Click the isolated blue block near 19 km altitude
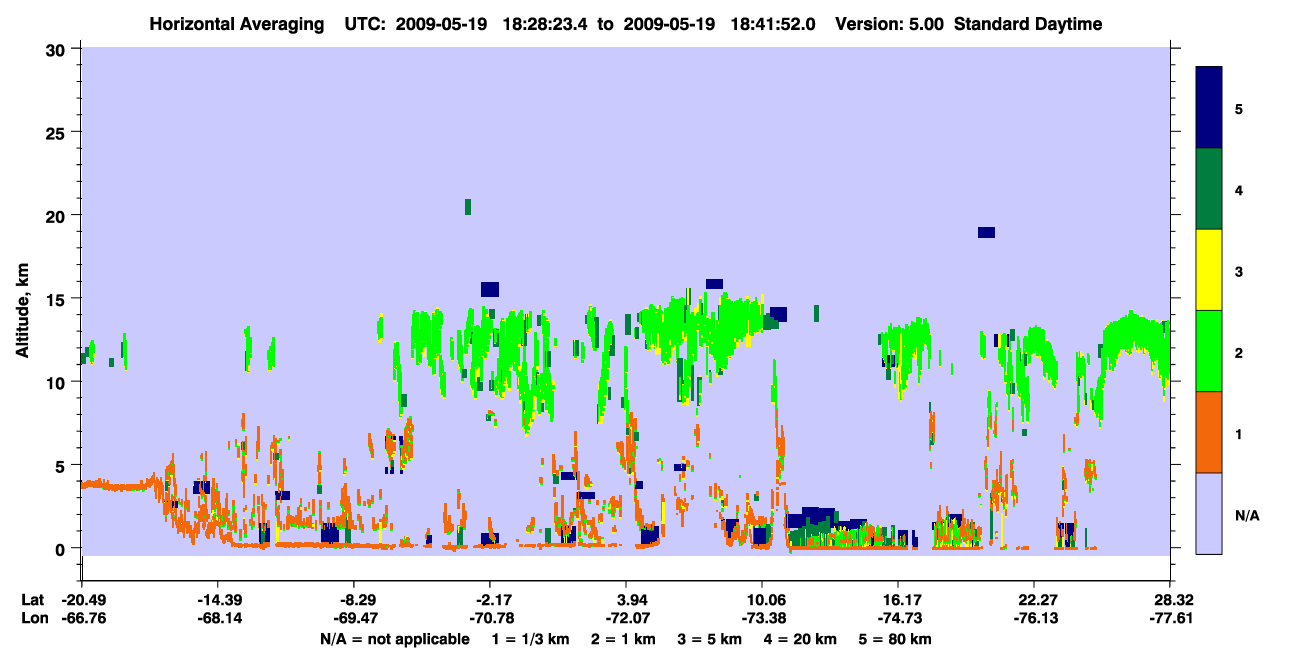 pyautogui.click(x=986, y=232)
